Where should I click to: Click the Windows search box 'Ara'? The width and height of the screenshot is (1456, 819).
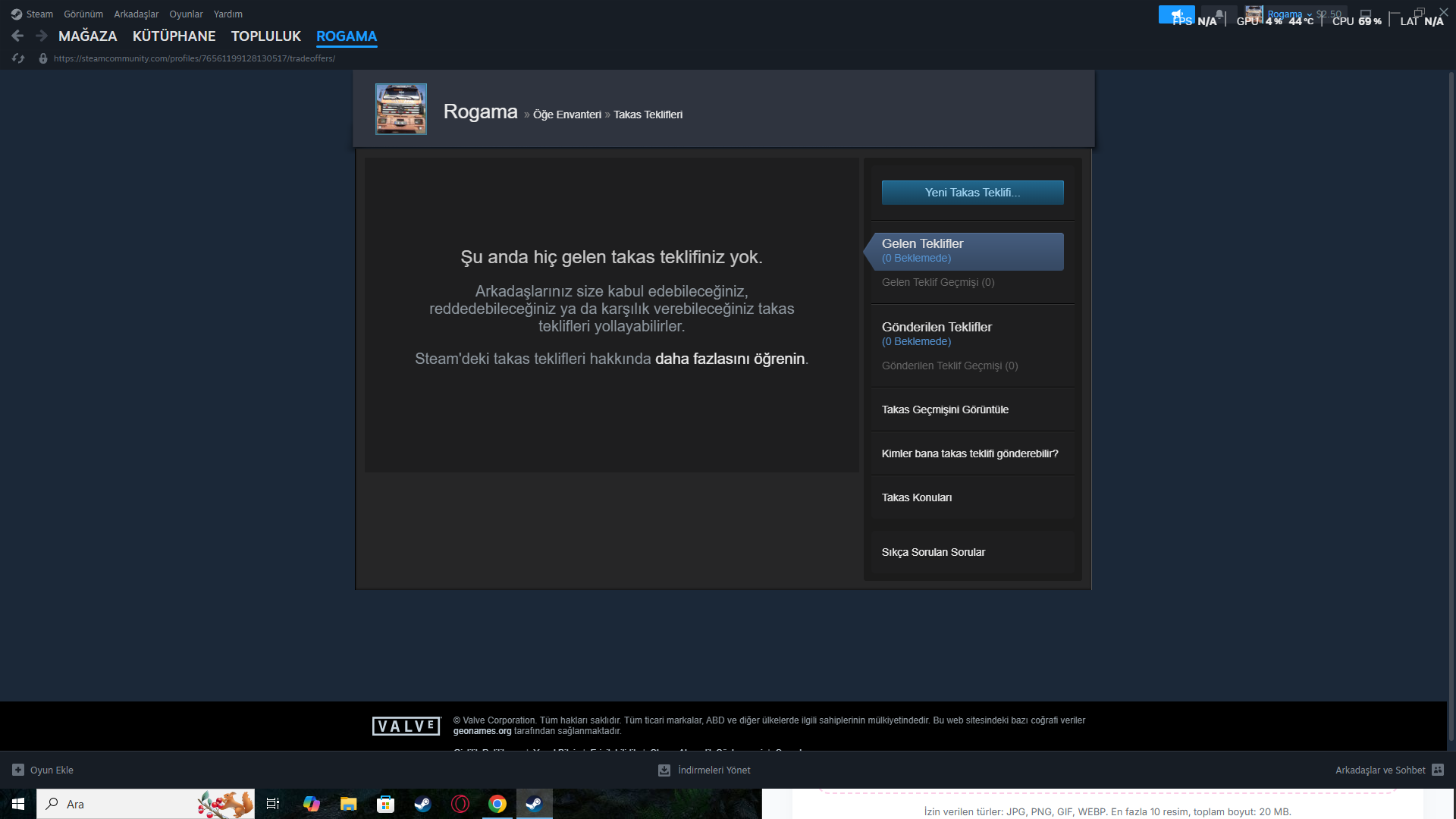[146, 804]
